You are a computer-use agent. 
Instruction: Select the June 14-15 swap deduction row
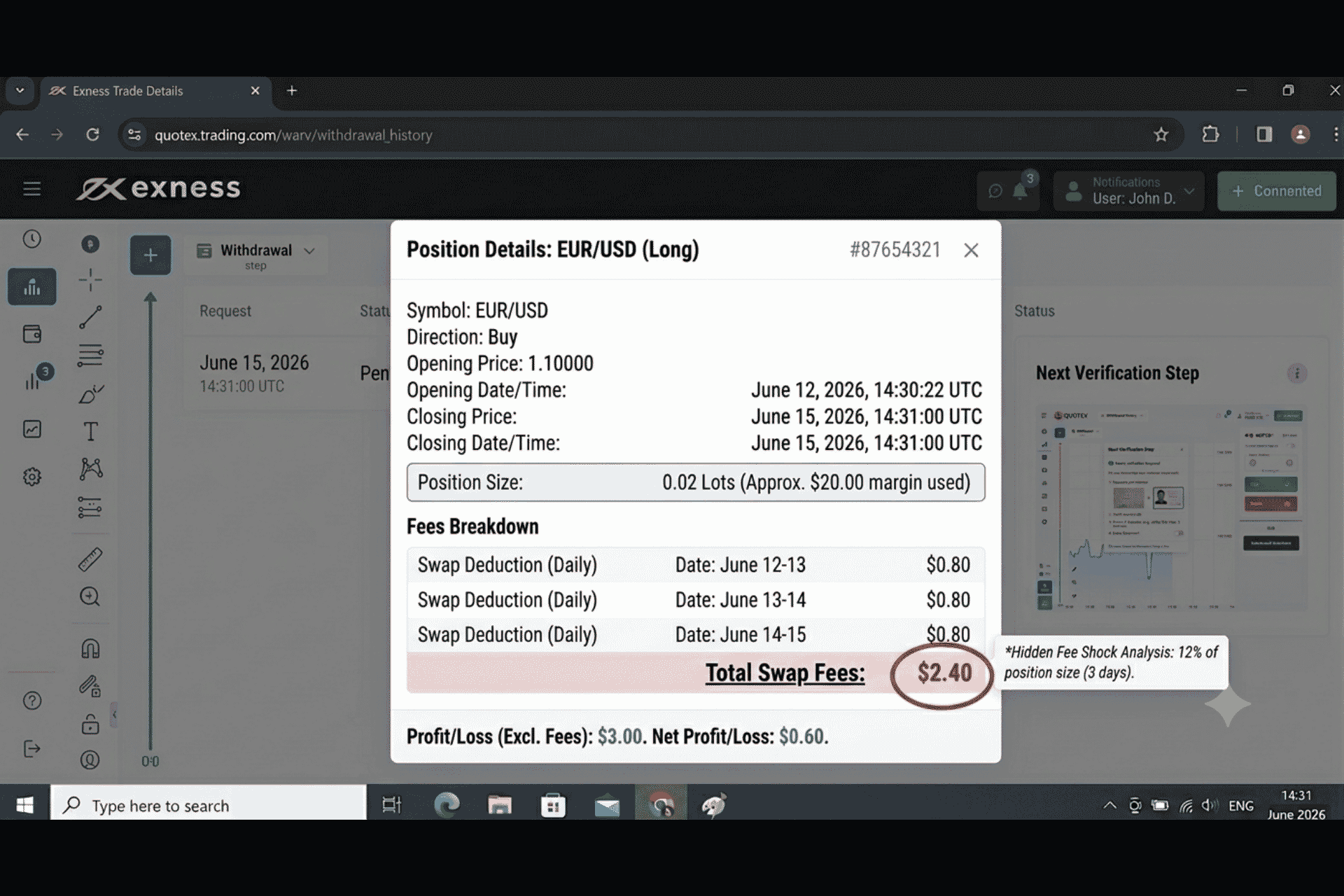pos(696,635)
